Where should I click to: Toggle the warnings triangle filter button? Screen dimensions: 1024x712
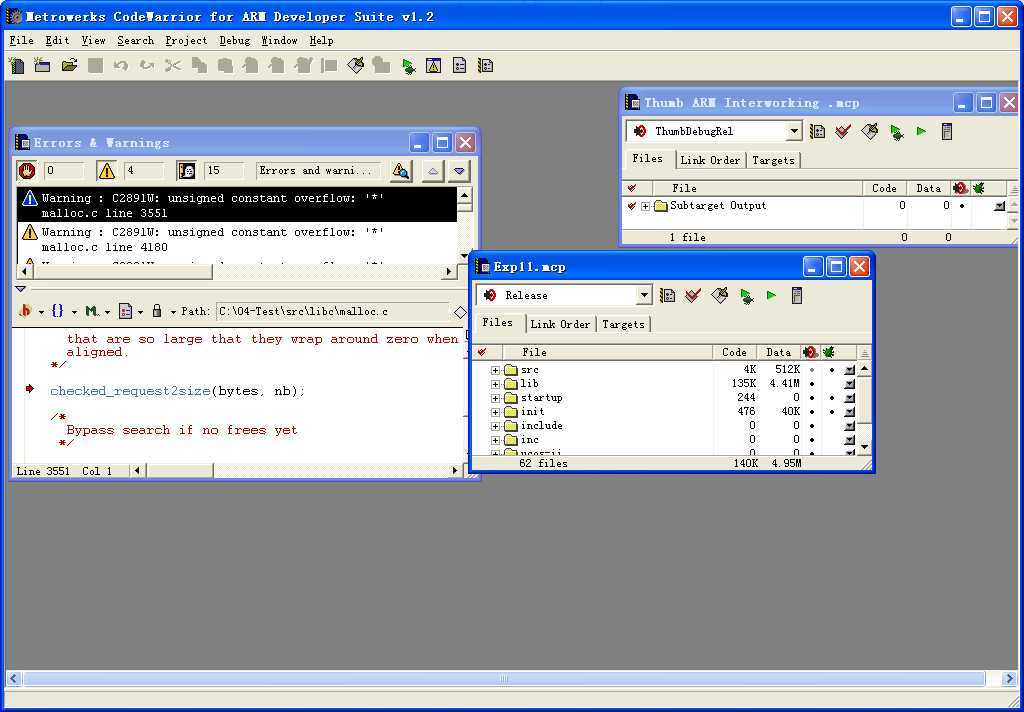pos(106,171)
